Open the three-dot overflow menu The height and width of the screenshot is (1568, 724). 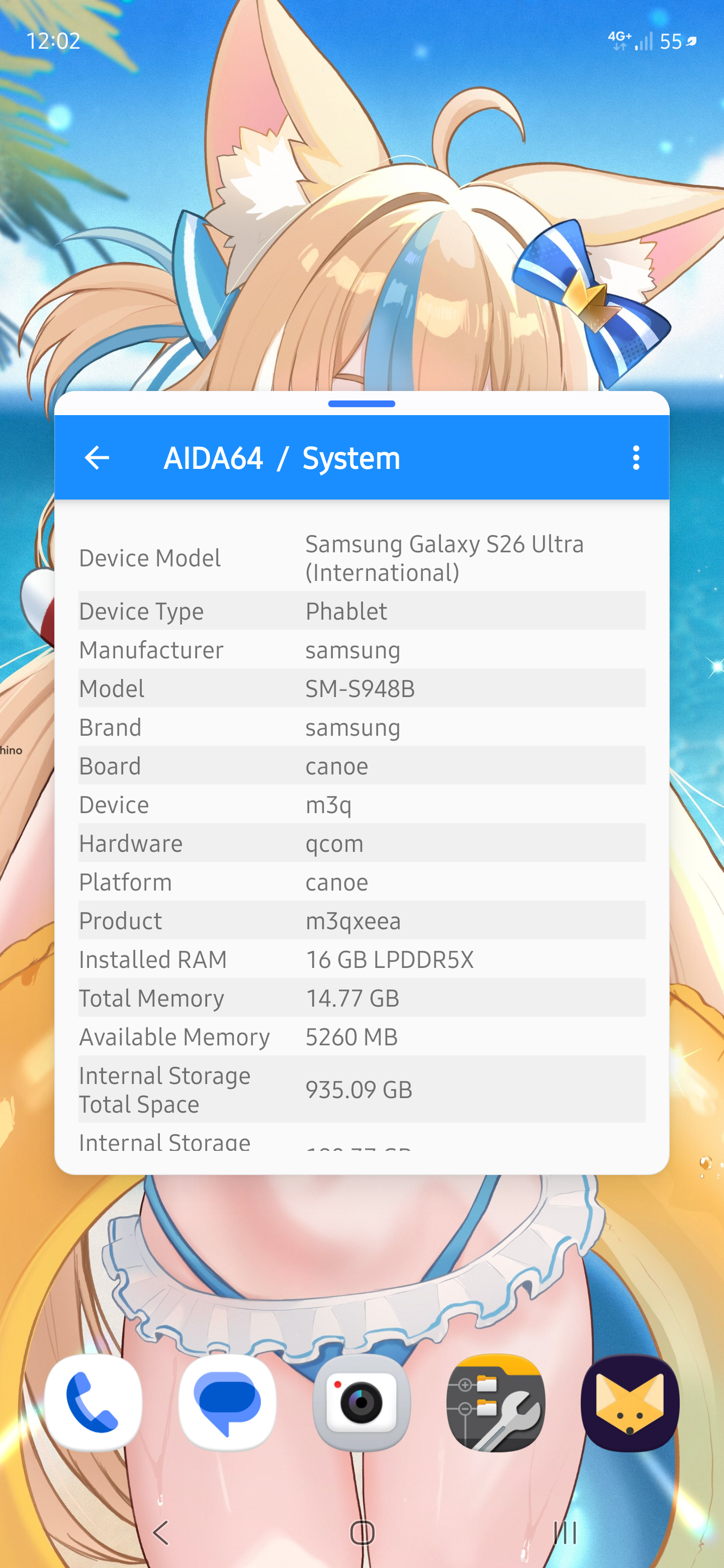tap(636, 458)
